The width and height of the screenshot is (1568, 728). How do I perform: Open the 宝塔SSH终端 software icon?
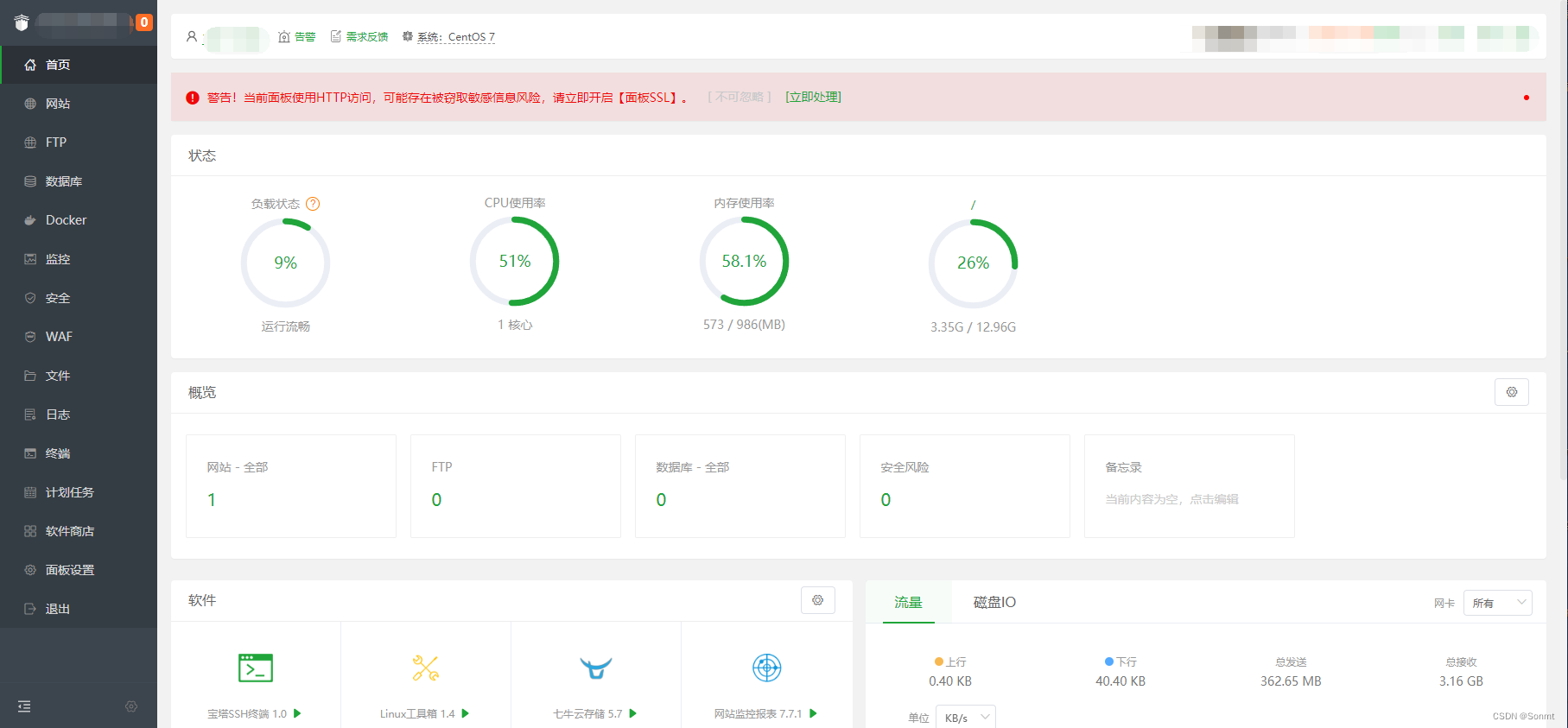tap(255, 668)
